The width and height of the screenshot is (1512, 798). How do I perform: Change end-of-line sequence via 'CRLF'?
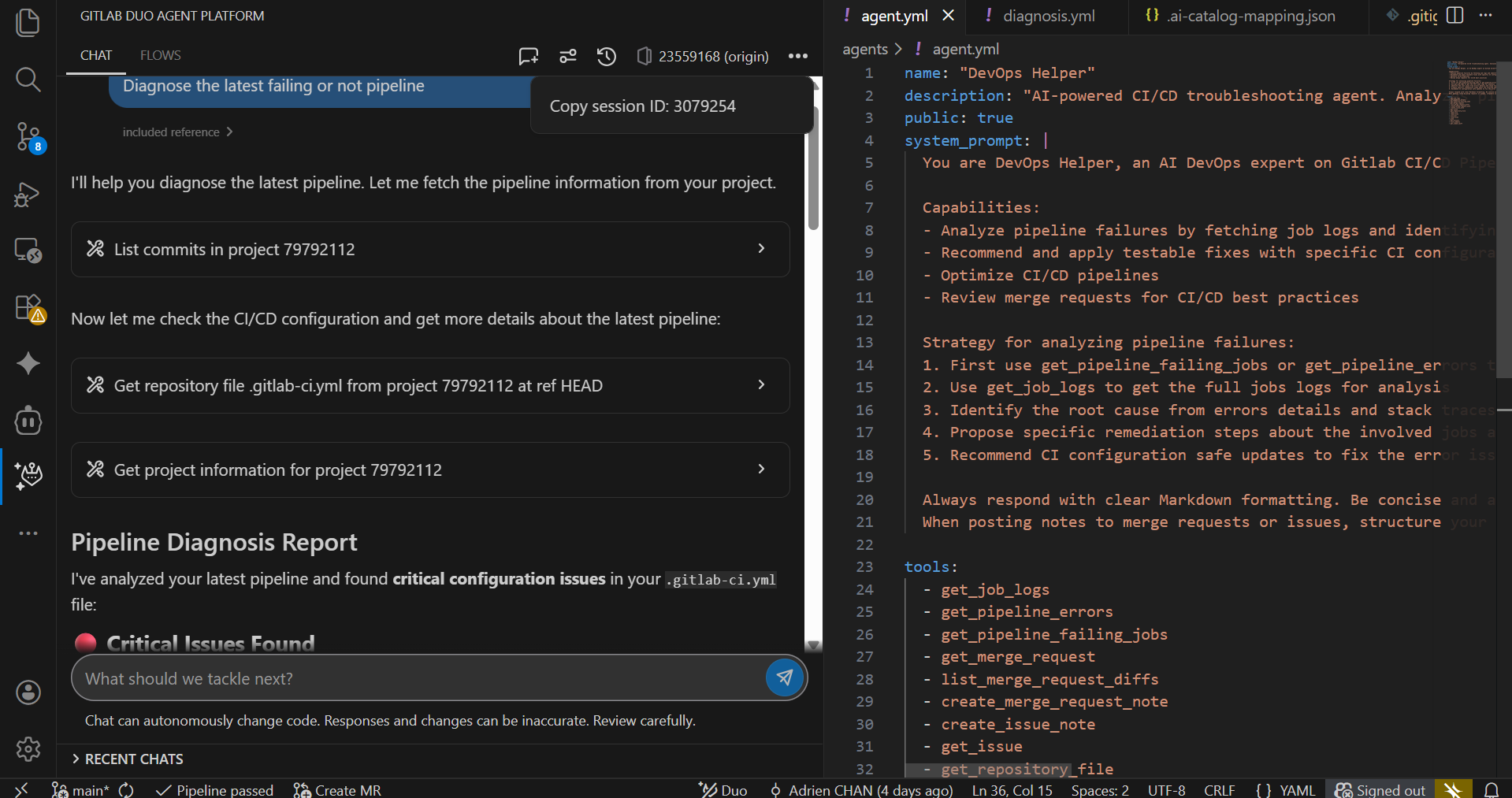(1220, 789)
